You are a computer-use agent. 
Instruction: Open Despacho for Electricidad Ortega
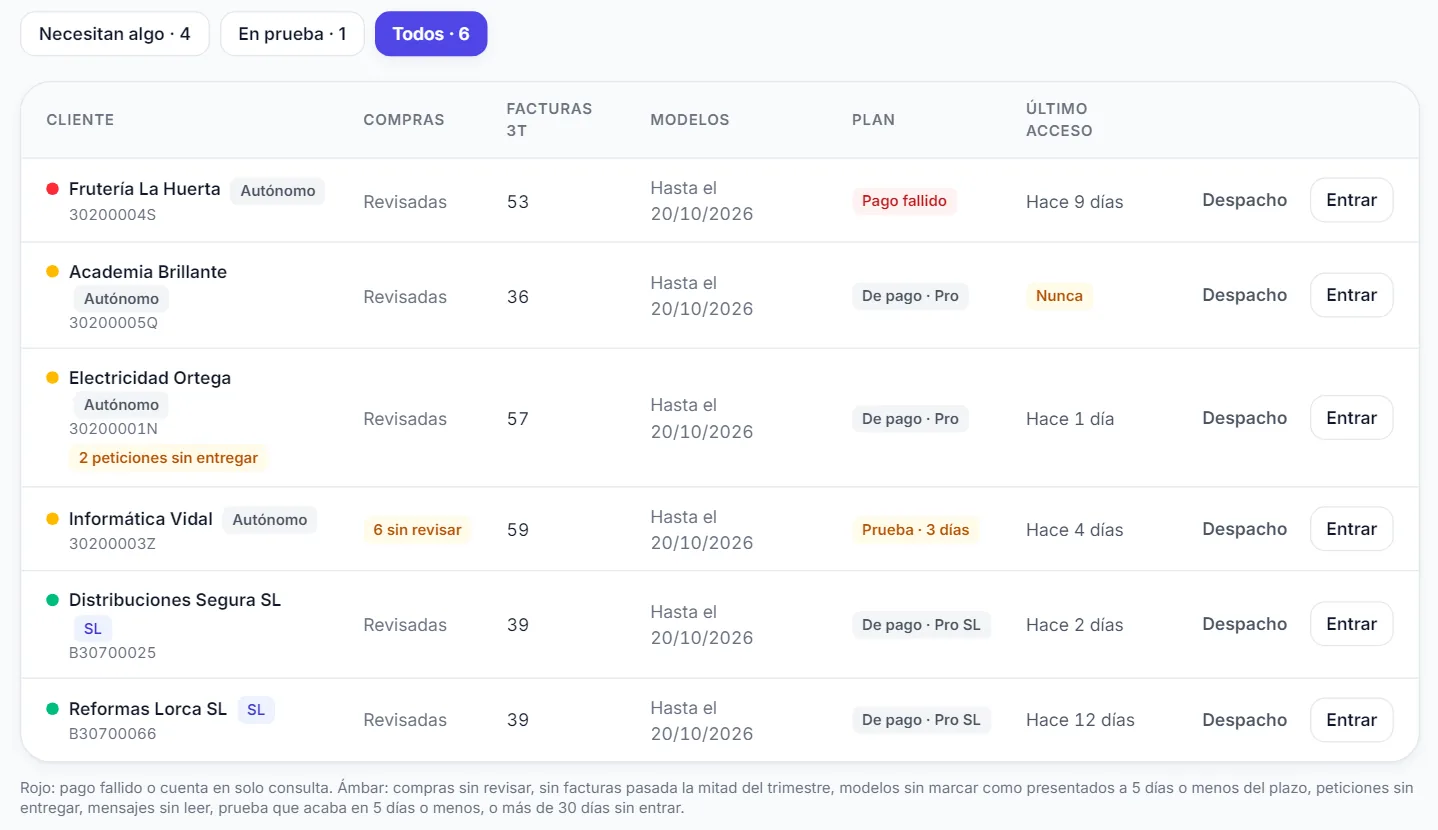[x=1244, y=418]
